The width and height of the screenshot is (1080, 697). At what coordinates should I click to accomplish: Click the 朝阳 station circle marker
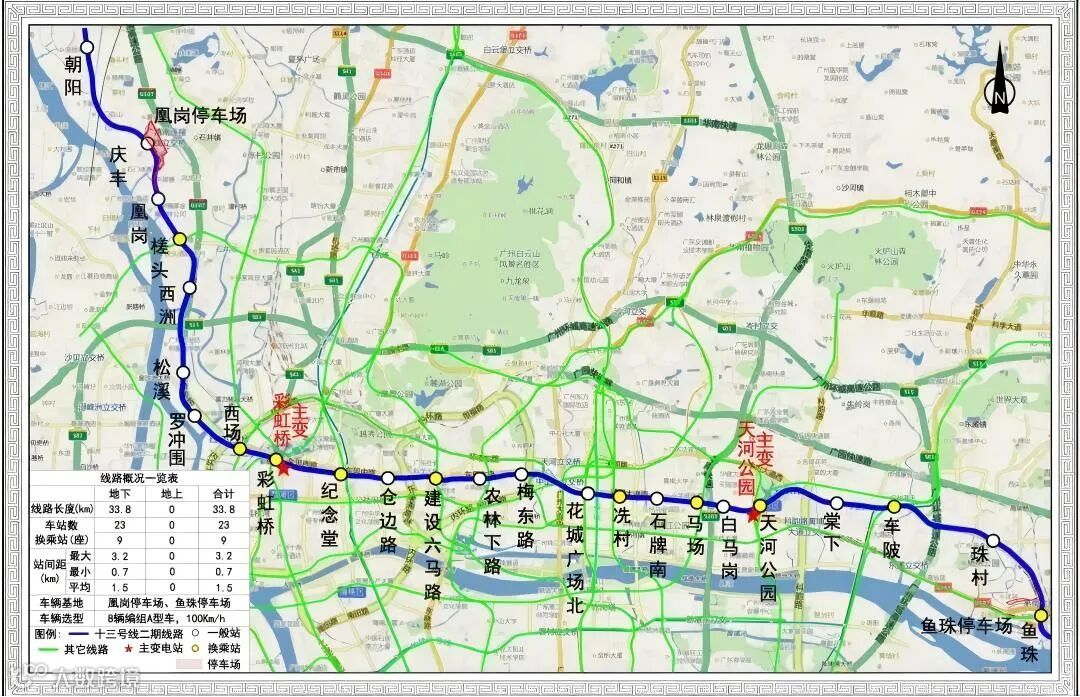[x=87, y=47]
